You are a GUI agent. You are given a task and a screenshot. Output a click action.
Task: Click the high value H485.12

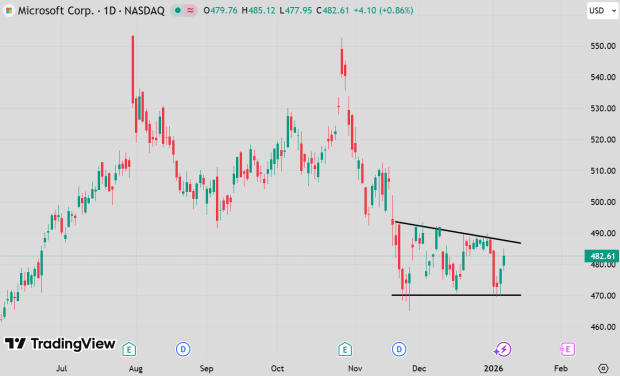[258, 11]
